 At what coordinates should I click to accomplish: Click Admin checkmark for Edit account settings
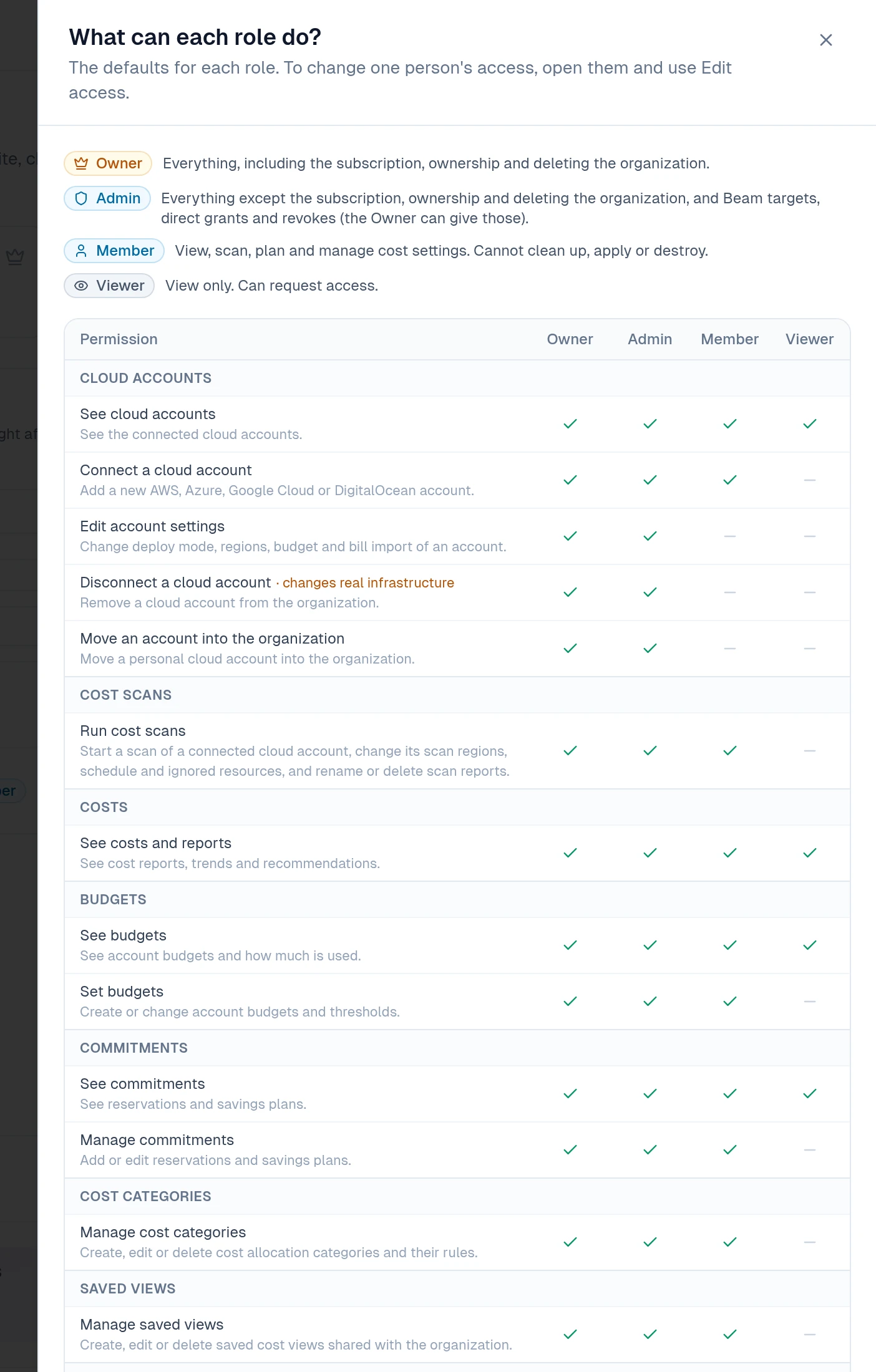(650, 536)
